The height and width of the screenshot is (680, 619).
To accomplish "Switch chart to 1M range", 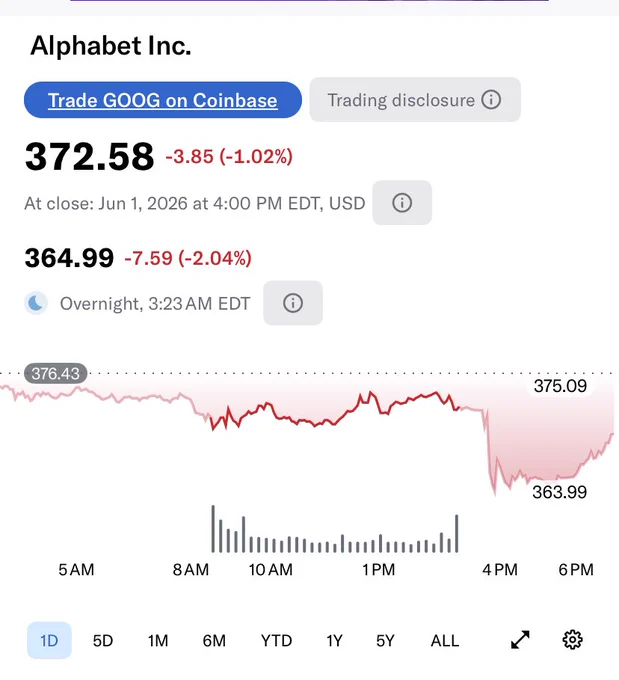I will (158, 641).
